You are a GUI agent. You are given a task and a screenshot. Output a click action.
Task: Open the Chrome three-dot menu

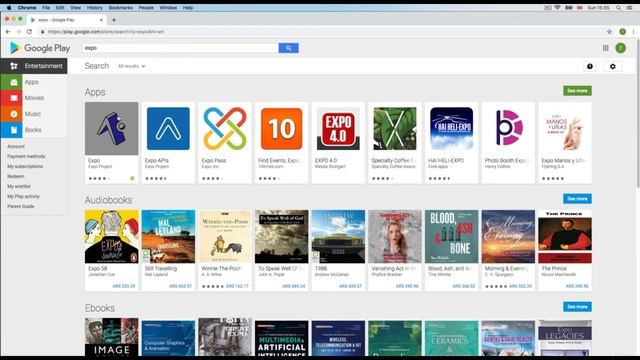tap(633, 31)
